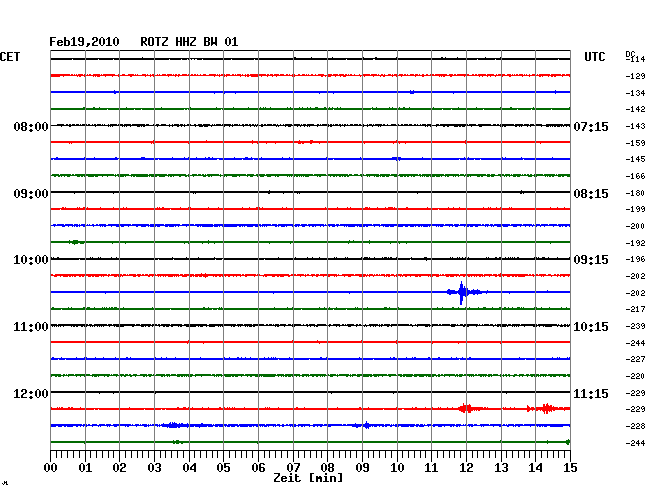
Task: Click the 08:15 UTC time label
Action: pos(591,194)
